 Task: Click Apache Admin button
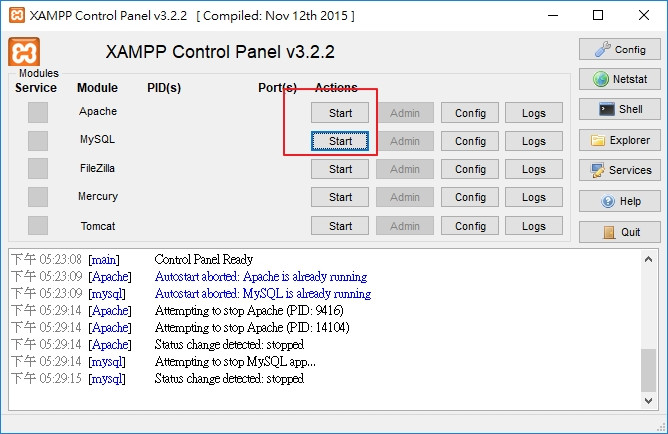(405, 113)
